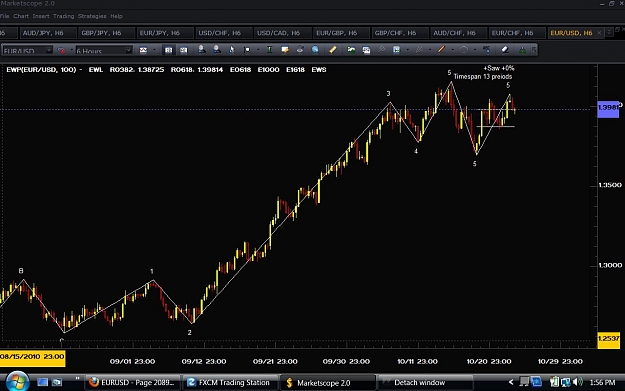Click the comment label icon
This screenshot has height=391, width=625.
point(285,50)
